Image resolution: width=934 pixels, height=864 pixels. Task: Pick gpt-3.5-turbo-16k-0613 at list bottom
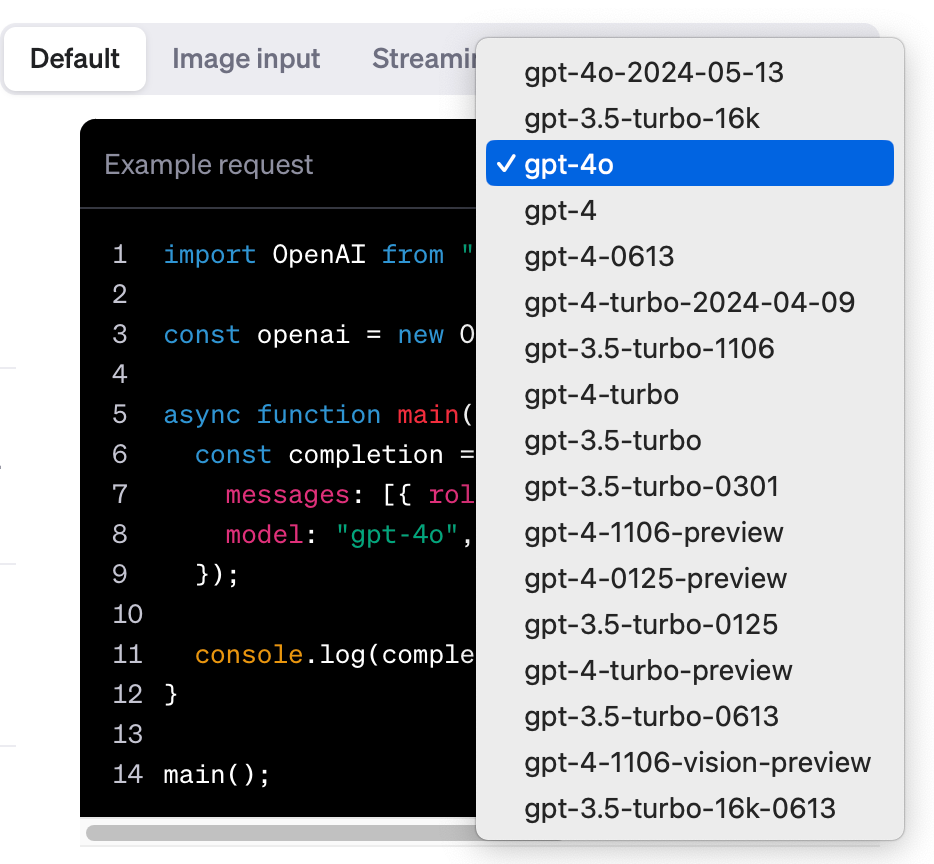pos(678,808)
